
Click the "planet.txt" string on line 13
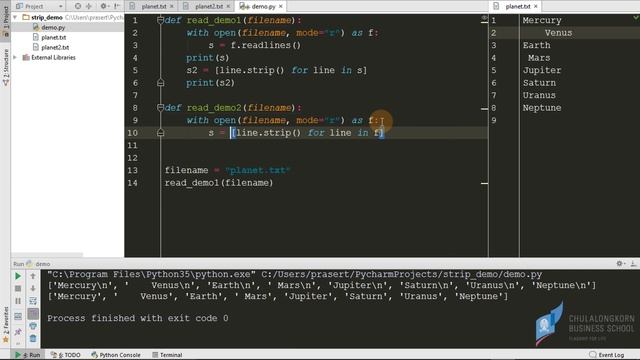[x=257, y=170]
